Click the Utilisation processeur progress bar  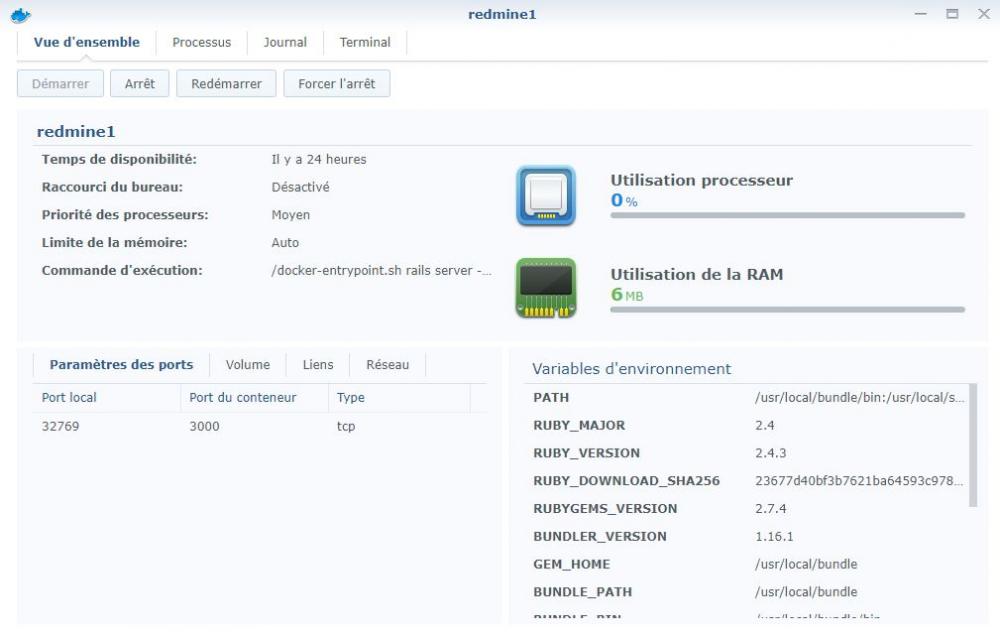pyautogui.click(x=787, y=215)
